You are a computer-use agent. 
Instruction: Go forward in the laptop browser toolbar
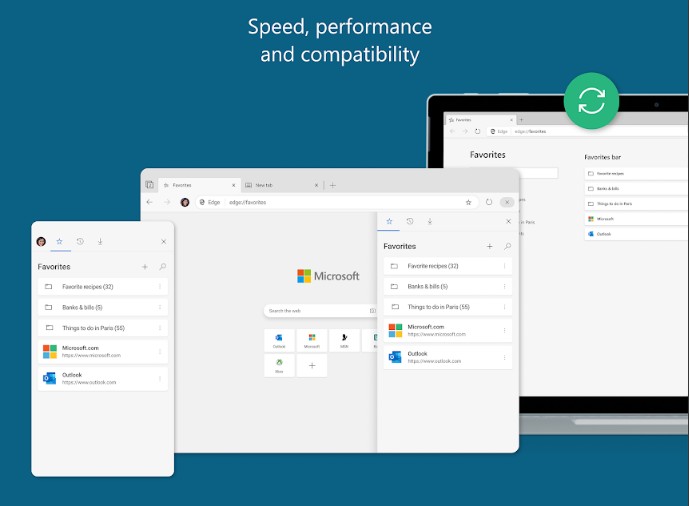pyautogui.click(x=465, y=131)
